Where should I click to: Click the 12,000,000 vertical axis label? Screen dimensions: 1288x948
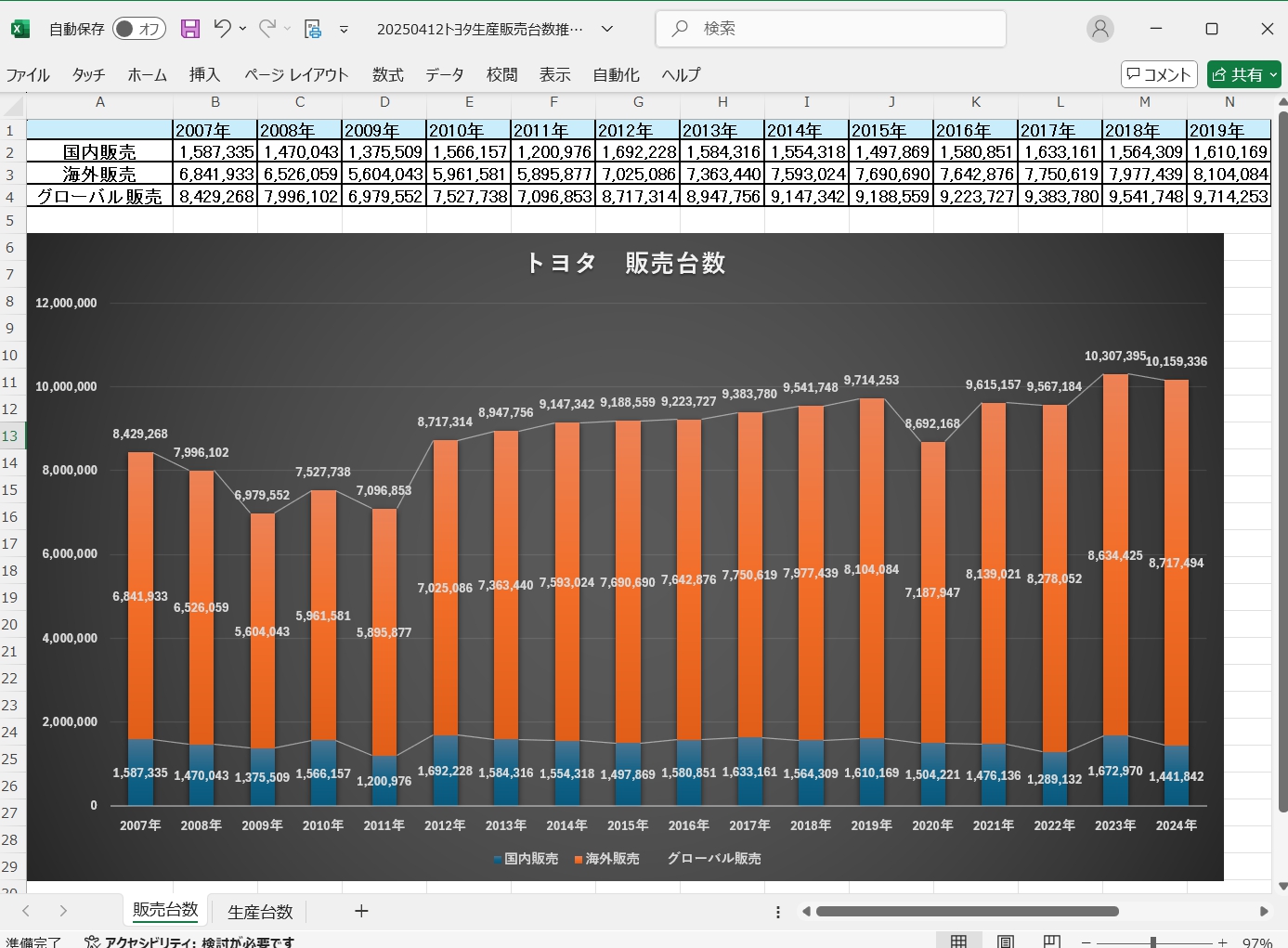[x=66, y=303]
